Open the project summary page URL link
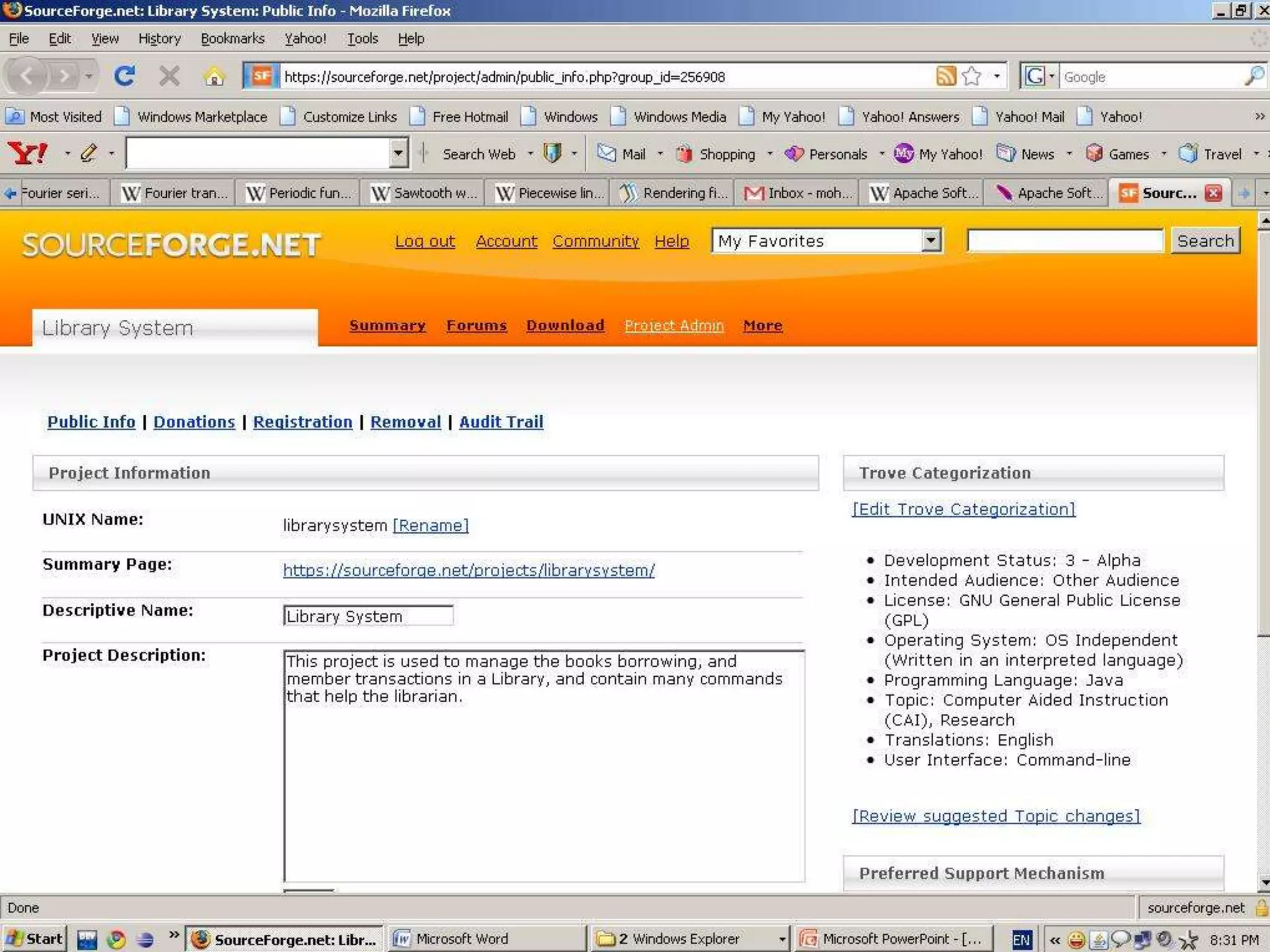The image size is (1270, 952). pyautogui.click(x=469, y=570)
